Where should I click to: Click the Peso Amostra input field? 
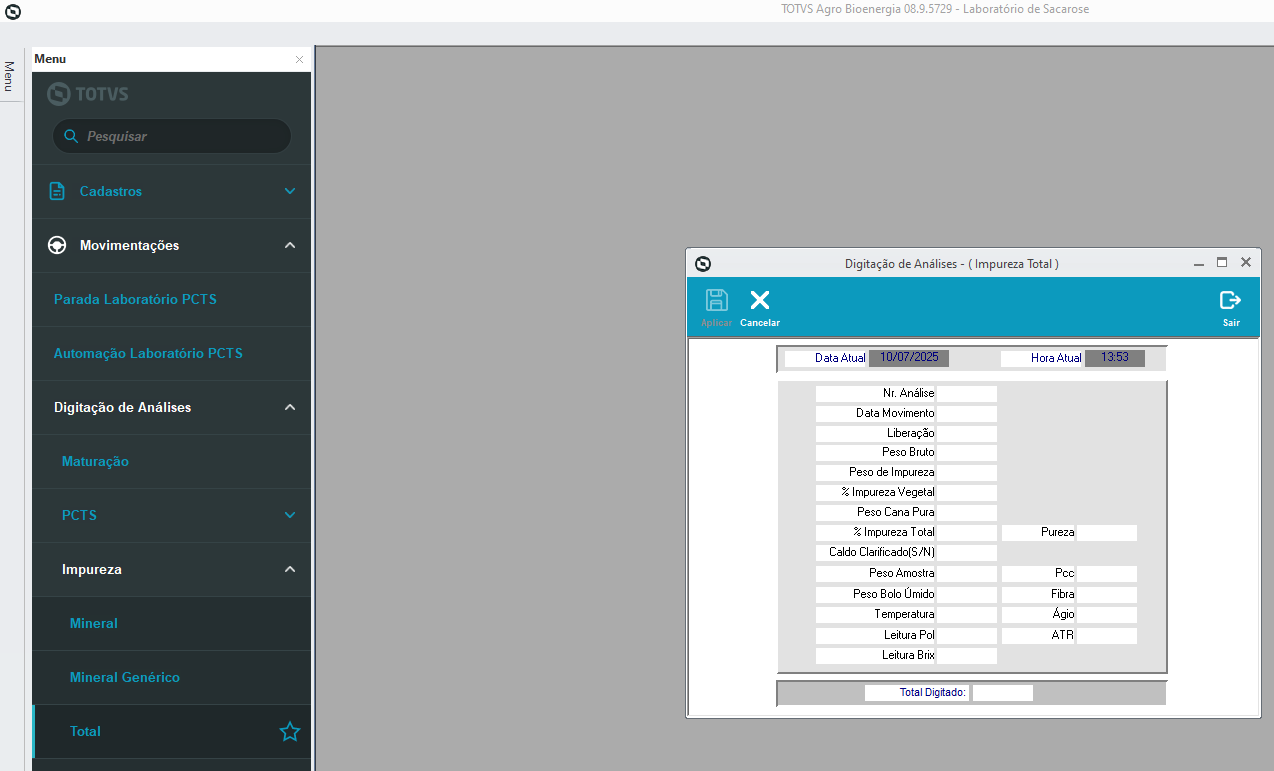pyautogui.click(x=967, y=574)
